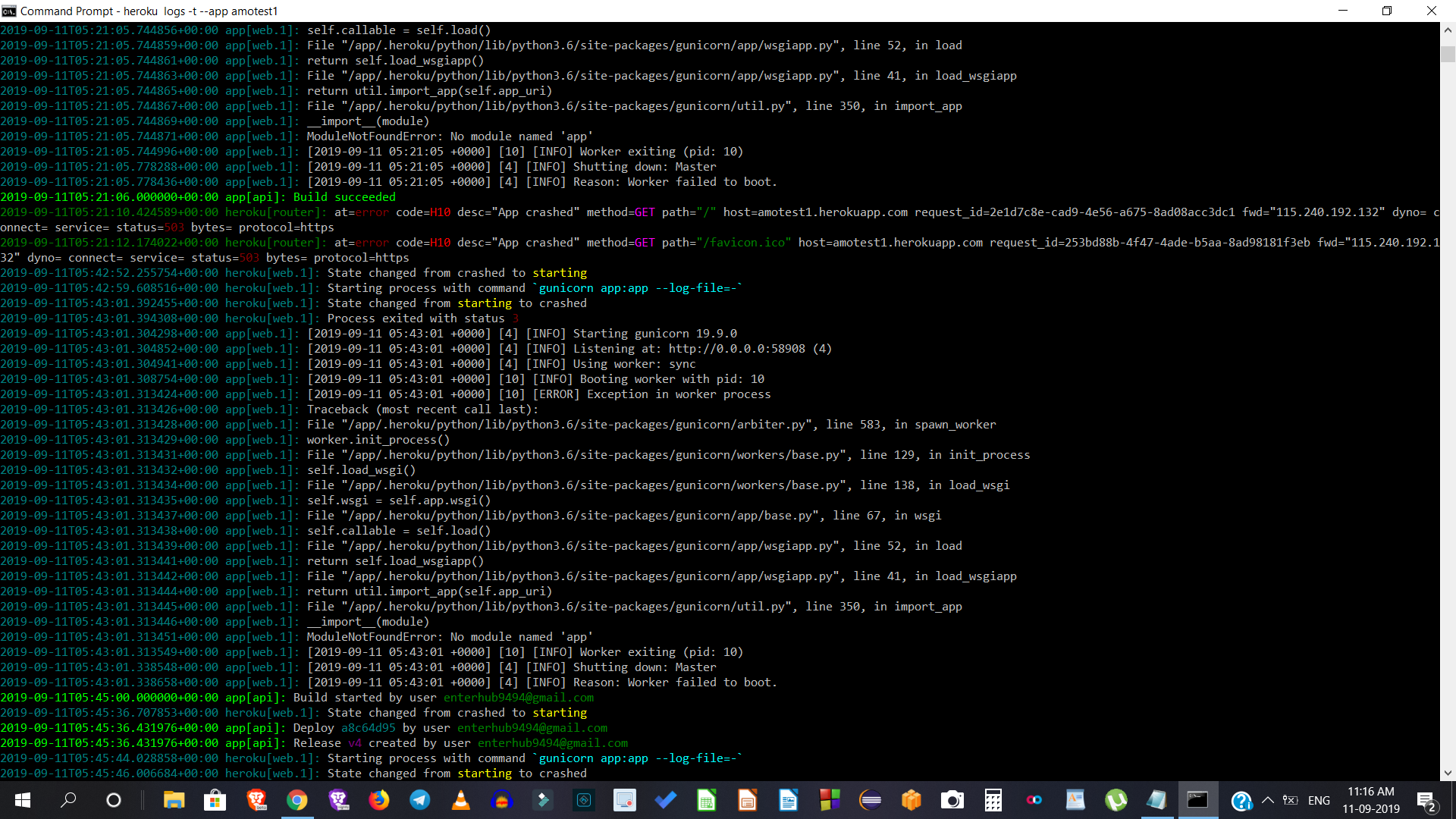Click scrollbar down arrow in console
Screen dimensions: 1456x819
(1448, 773)
